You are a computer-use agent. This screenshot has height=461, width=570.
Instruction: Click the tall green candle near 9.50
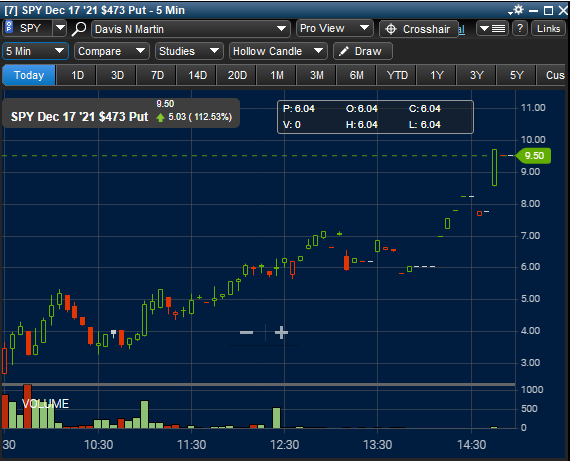coord(494,168)
